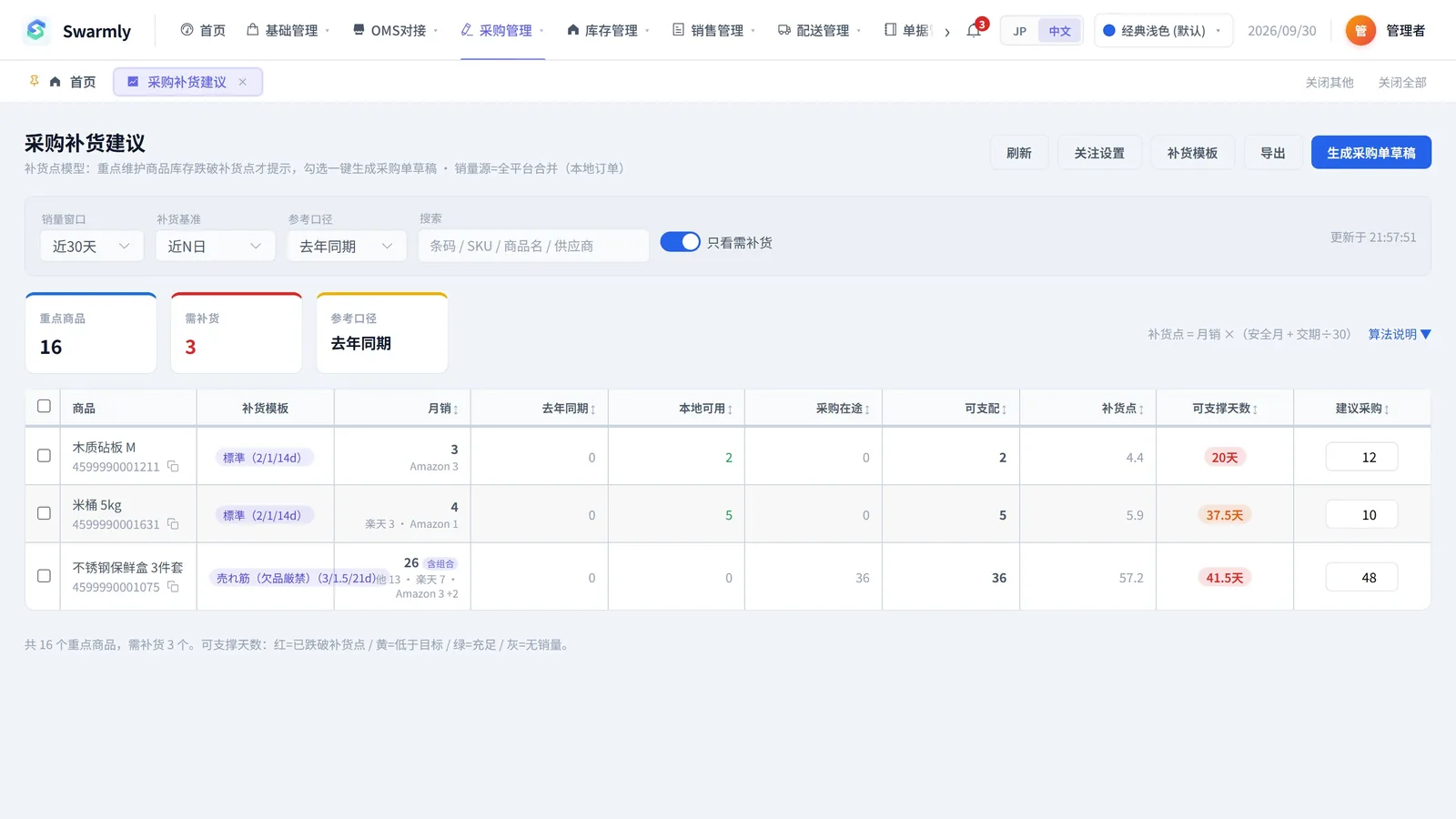Open OMS对接 menu

[x=396, y=30]
